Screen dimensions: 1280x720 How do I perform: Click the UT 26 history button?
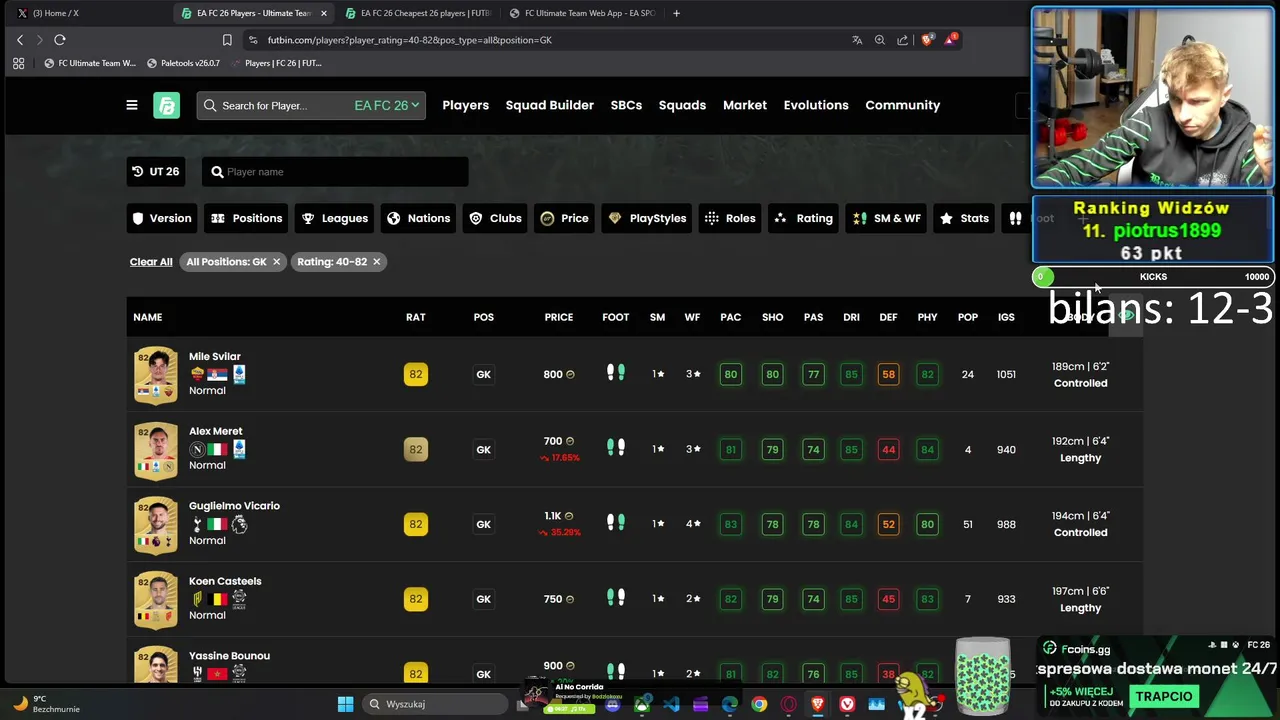pyautogui.click(x=156, y=171)
